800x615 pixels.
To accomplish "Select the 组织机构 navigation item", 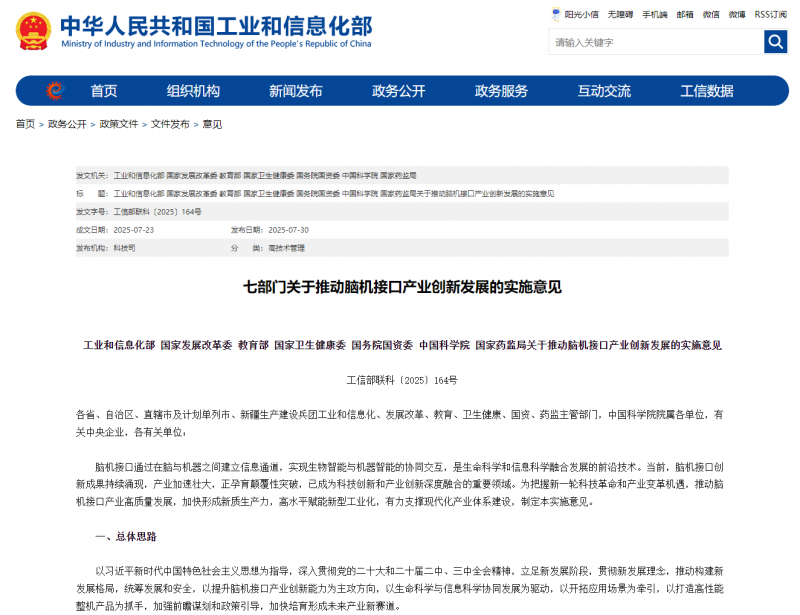I will pos(194,91).
